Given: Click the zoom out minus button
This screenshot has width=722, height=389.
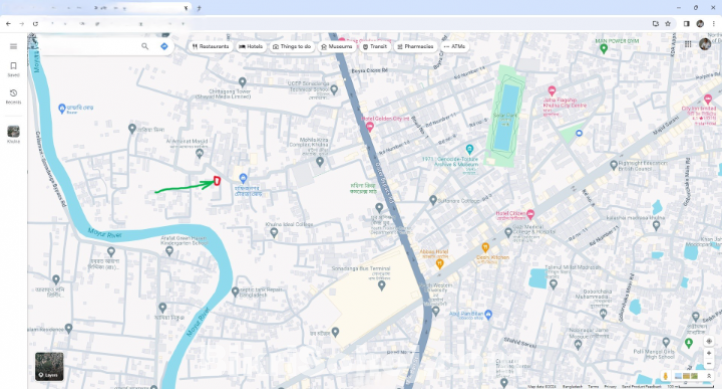Looking at the screenshot, I should coord(709,364).
